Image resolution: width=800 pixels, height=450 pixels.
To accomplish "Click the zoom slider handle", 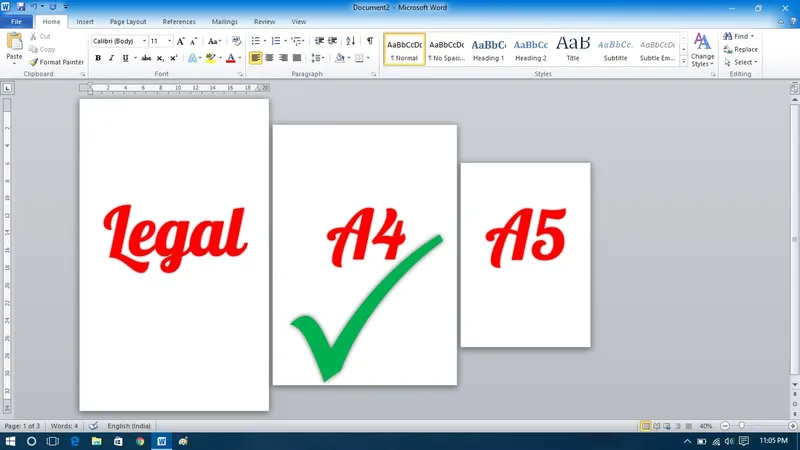I will click(742, 426).
